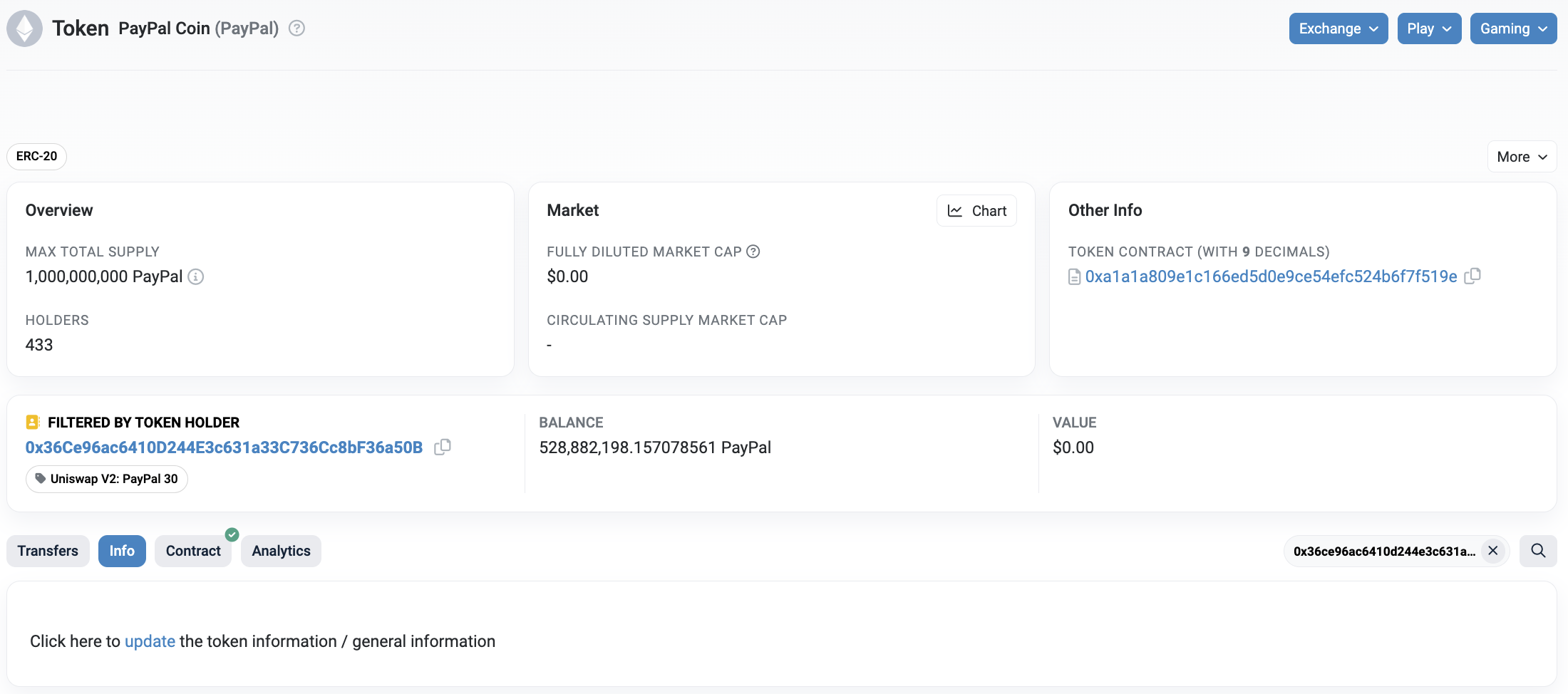1568x694 pixels.
Task: Open the Exchange dropdown
Action: pos(1339,29)
